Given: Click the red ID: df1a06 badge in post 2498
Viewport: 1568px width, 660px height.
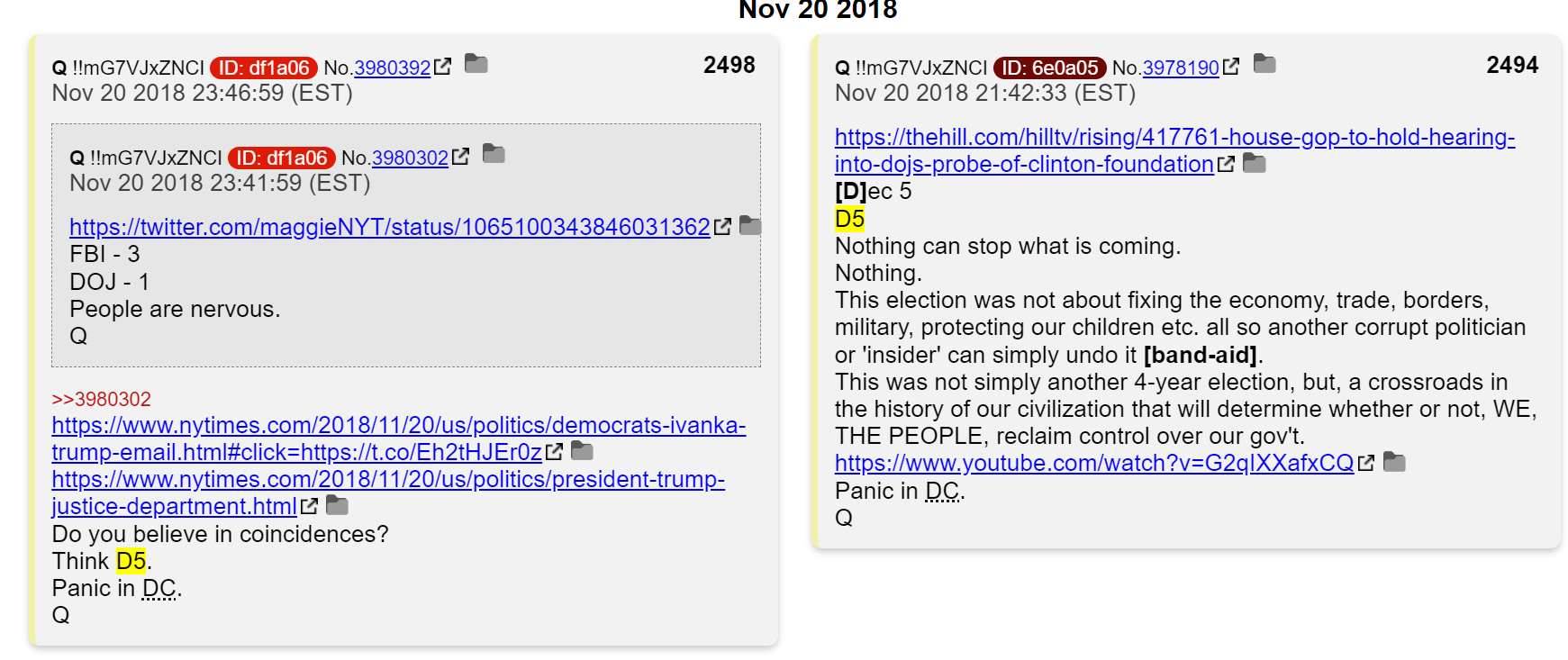Looking at the screenshot, I should tap(264, 68).
